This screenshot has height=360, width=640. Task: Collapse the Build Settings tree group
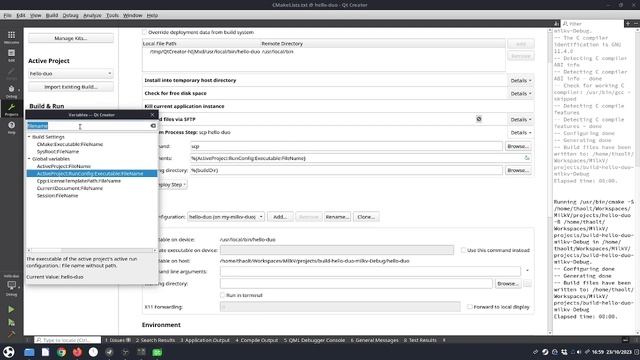pos(29,137)
